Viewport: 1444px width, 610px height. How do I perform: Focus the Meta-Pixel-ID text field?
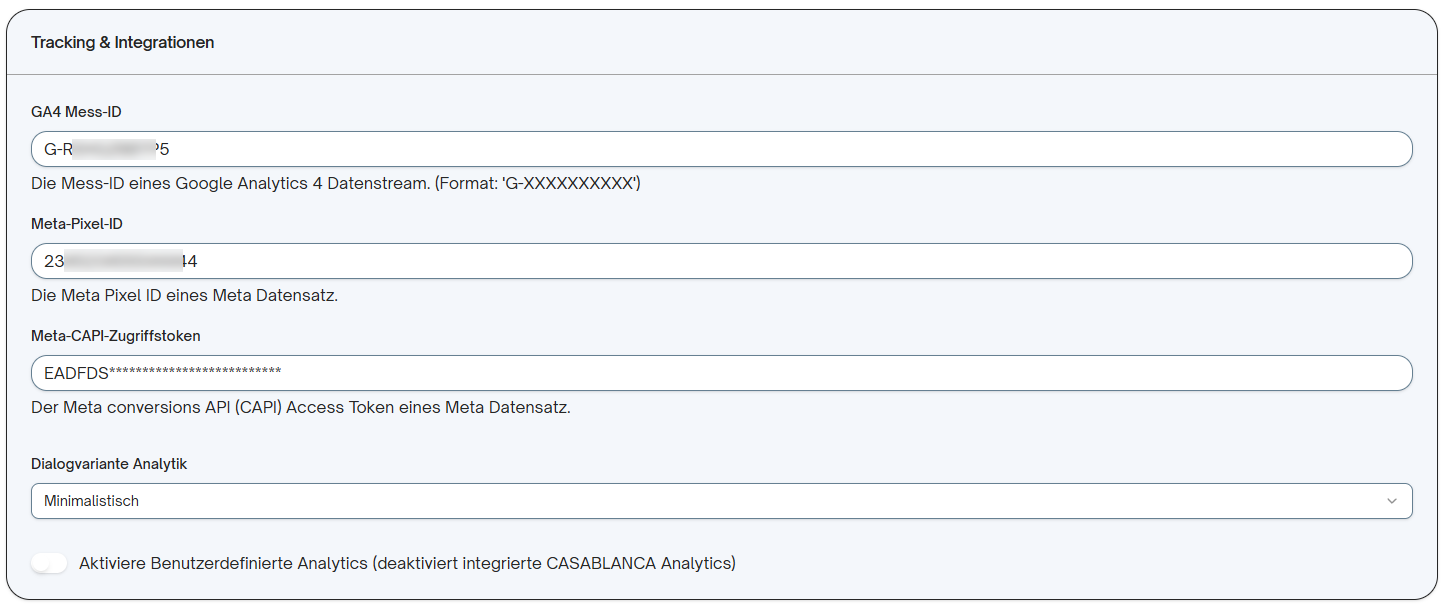(x=721, y=261)
